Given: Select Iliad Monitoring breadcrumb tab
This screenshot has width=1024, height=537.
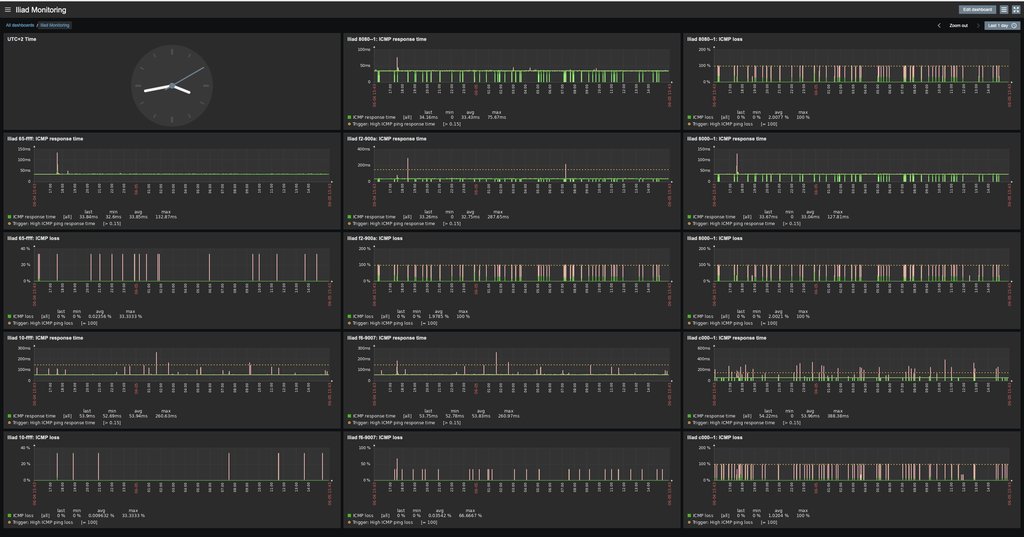Looking at the screenshot, I should click(54, 25).
